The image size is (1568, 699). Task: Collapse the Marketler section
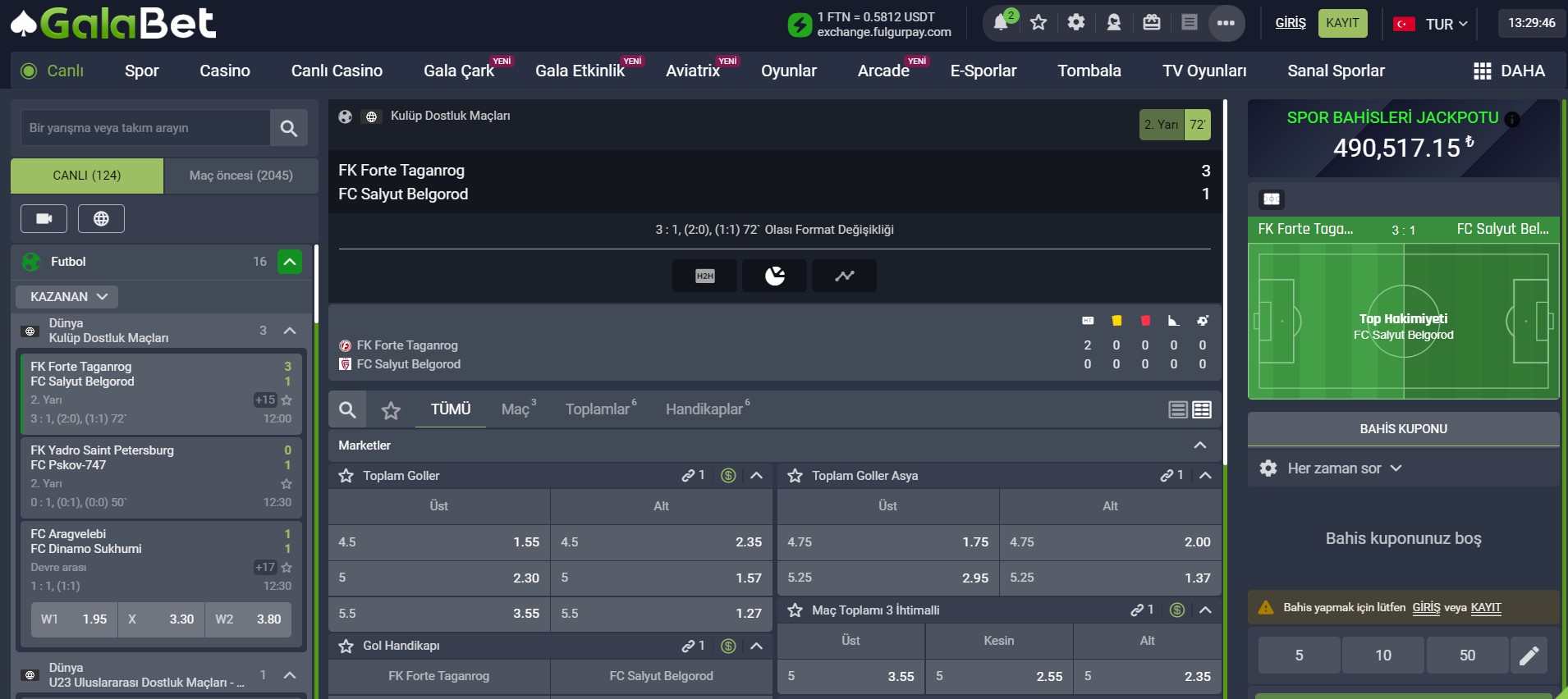click(1200, 445)
